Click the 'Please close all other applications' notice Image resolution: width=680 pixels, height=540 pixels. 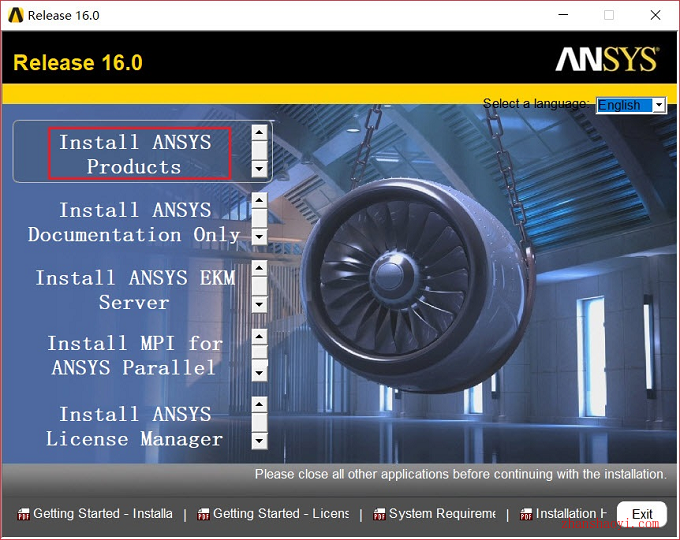pyautogui.click(x=460, y=474)
